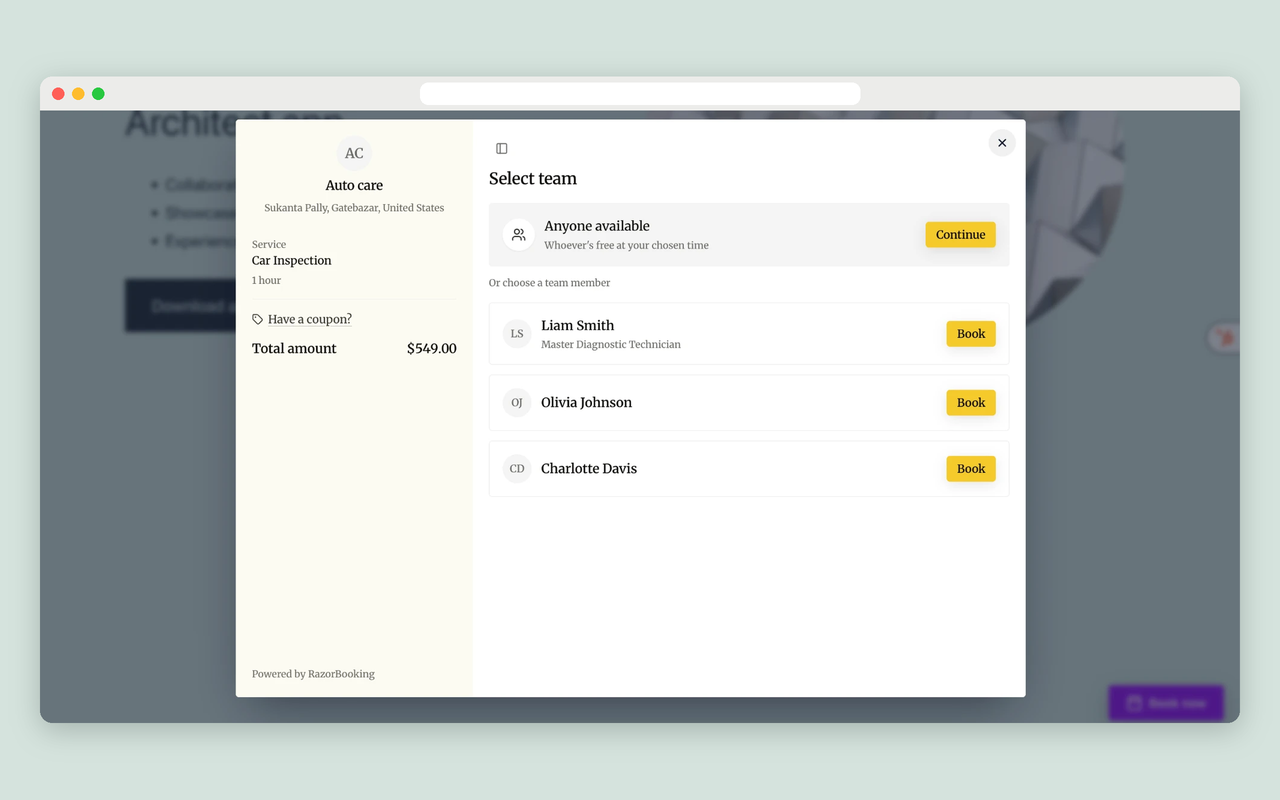Select the Olivia Johnson name text
Viewport: 1280px width, 800px height.
(586, 403)
